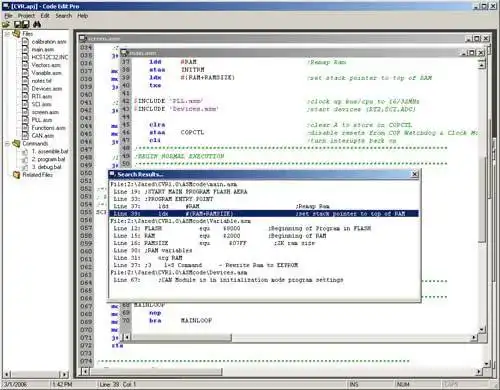Maximize the screen.asm editor window
The width and height of the screenshot is (500, 390).
click(477, 39)
